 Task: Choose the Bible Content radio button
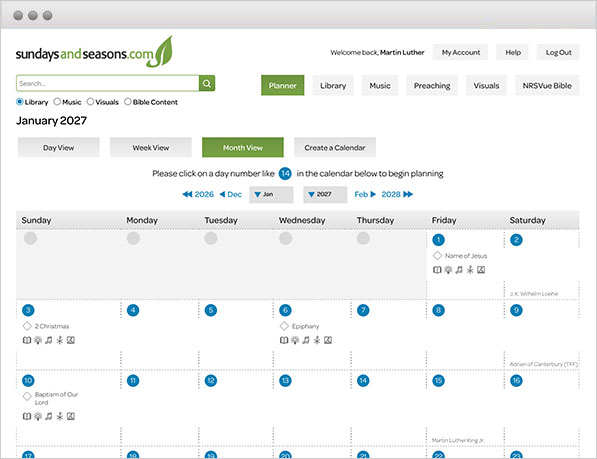tap(128, 102)
